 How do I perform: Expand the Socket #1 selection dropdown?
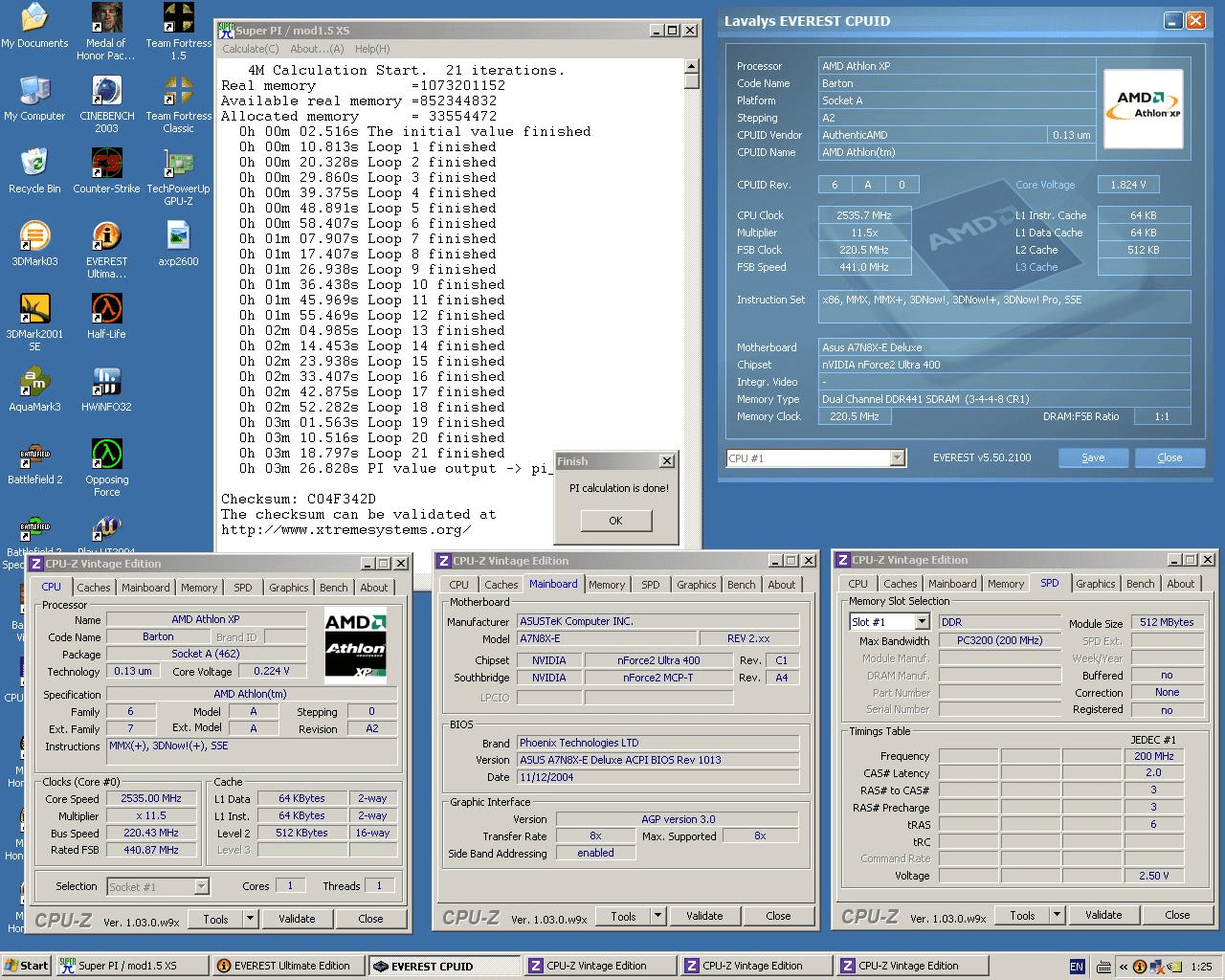click(201, 887)
